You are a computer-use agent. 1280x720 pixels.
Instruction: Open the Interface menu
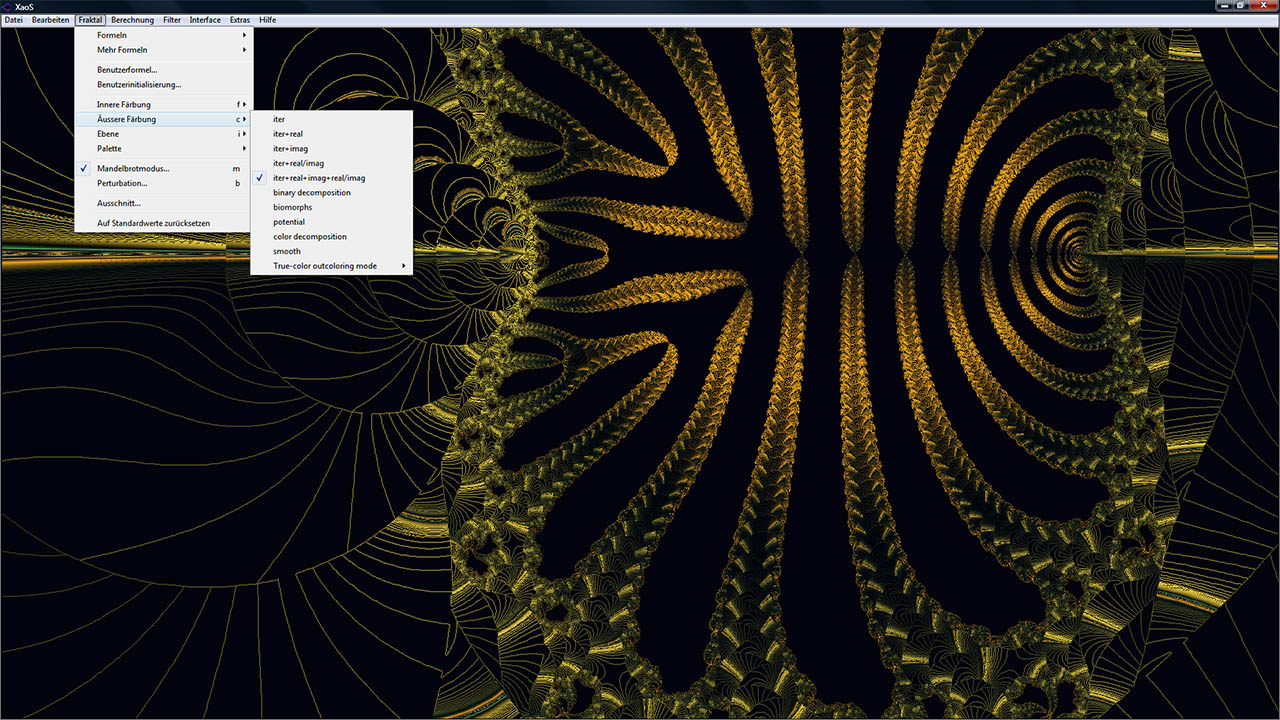205,20
